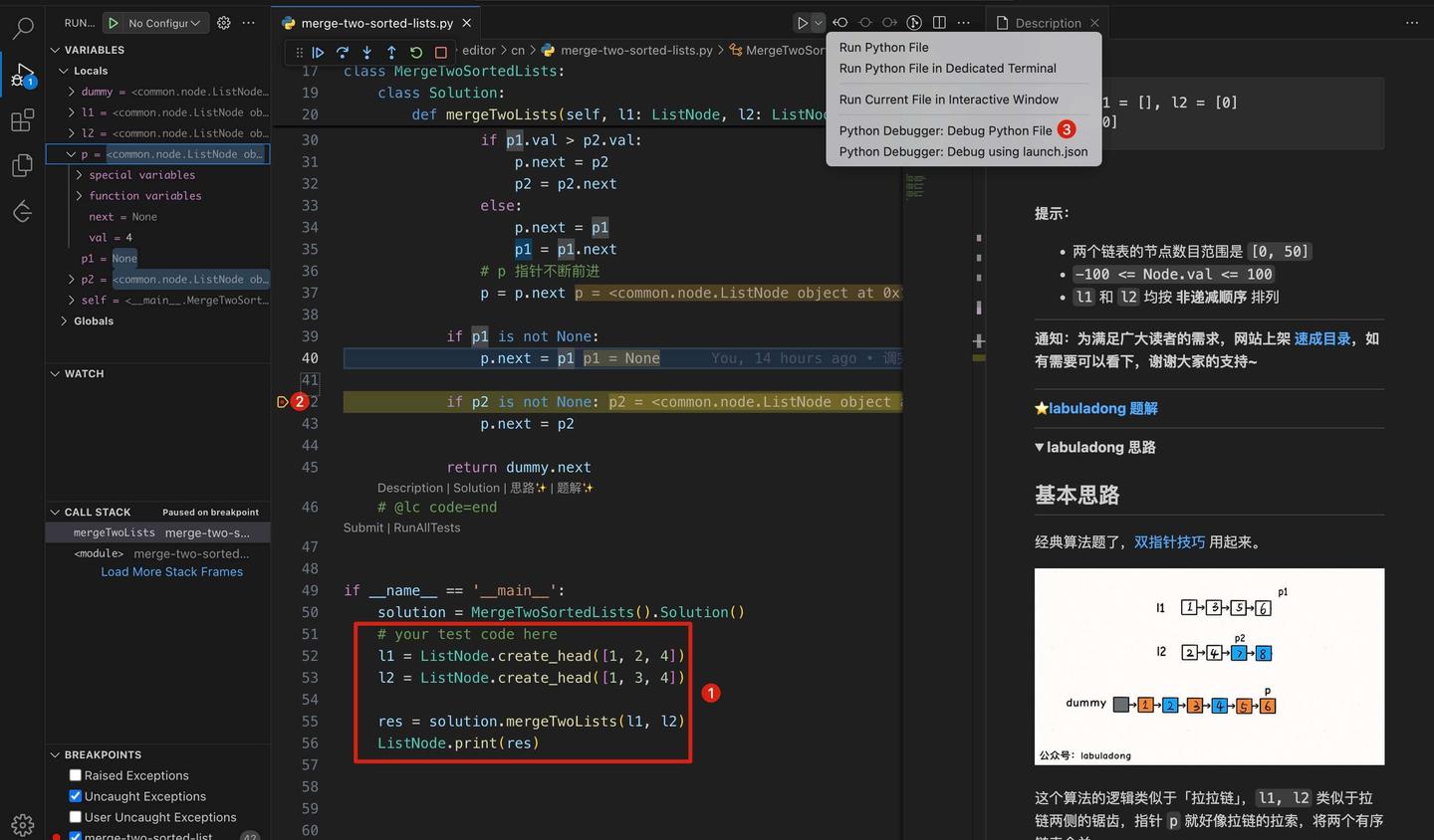This screenshot has height=840, width=1434.
Task: Click the Step Out debug icon
Action: (390, 52)
